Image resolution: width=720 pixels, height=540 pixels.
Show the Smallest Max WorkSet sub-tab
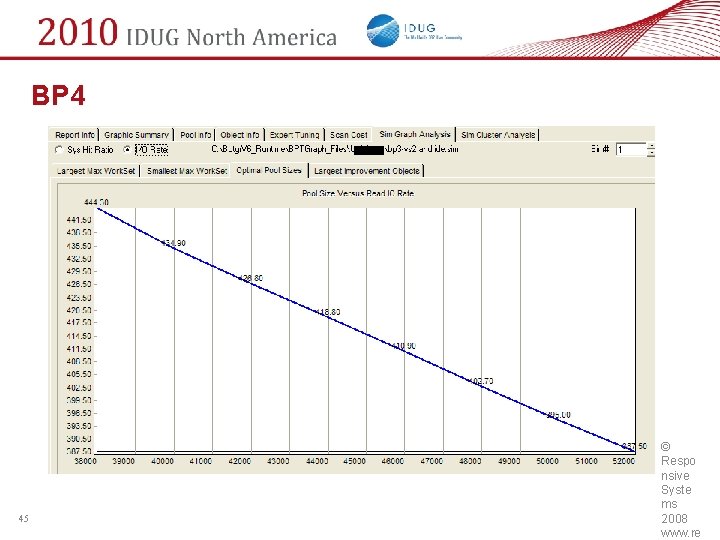tap(186, 171)
